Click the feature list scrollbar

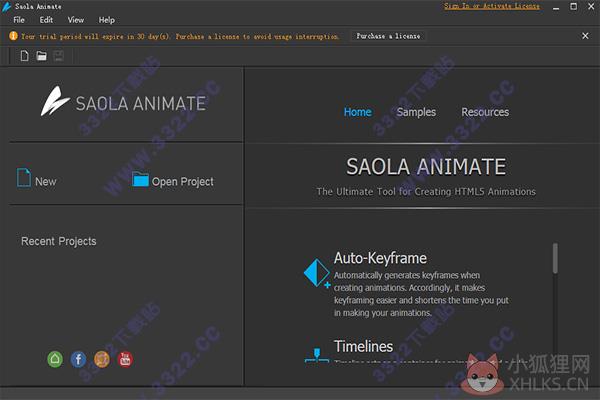tap(555, 258)
